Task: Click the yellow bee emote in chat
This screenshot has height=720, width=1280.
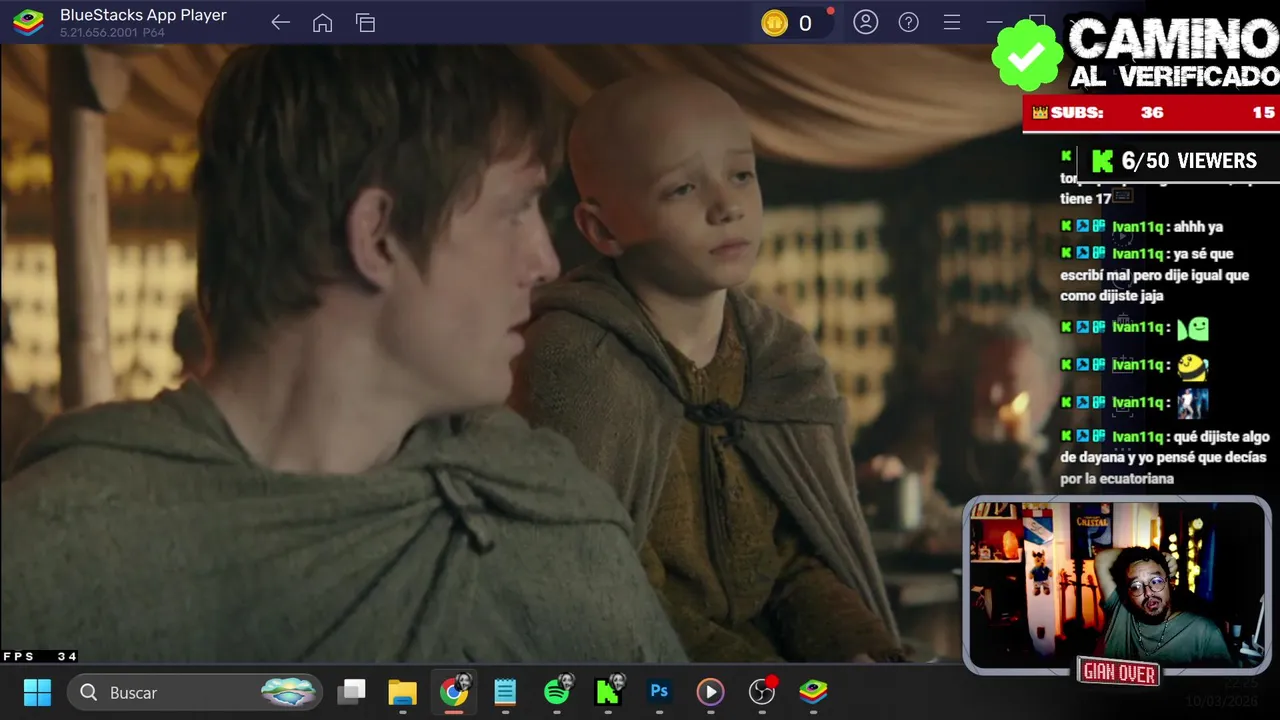Action: (x=1192, y=367)
